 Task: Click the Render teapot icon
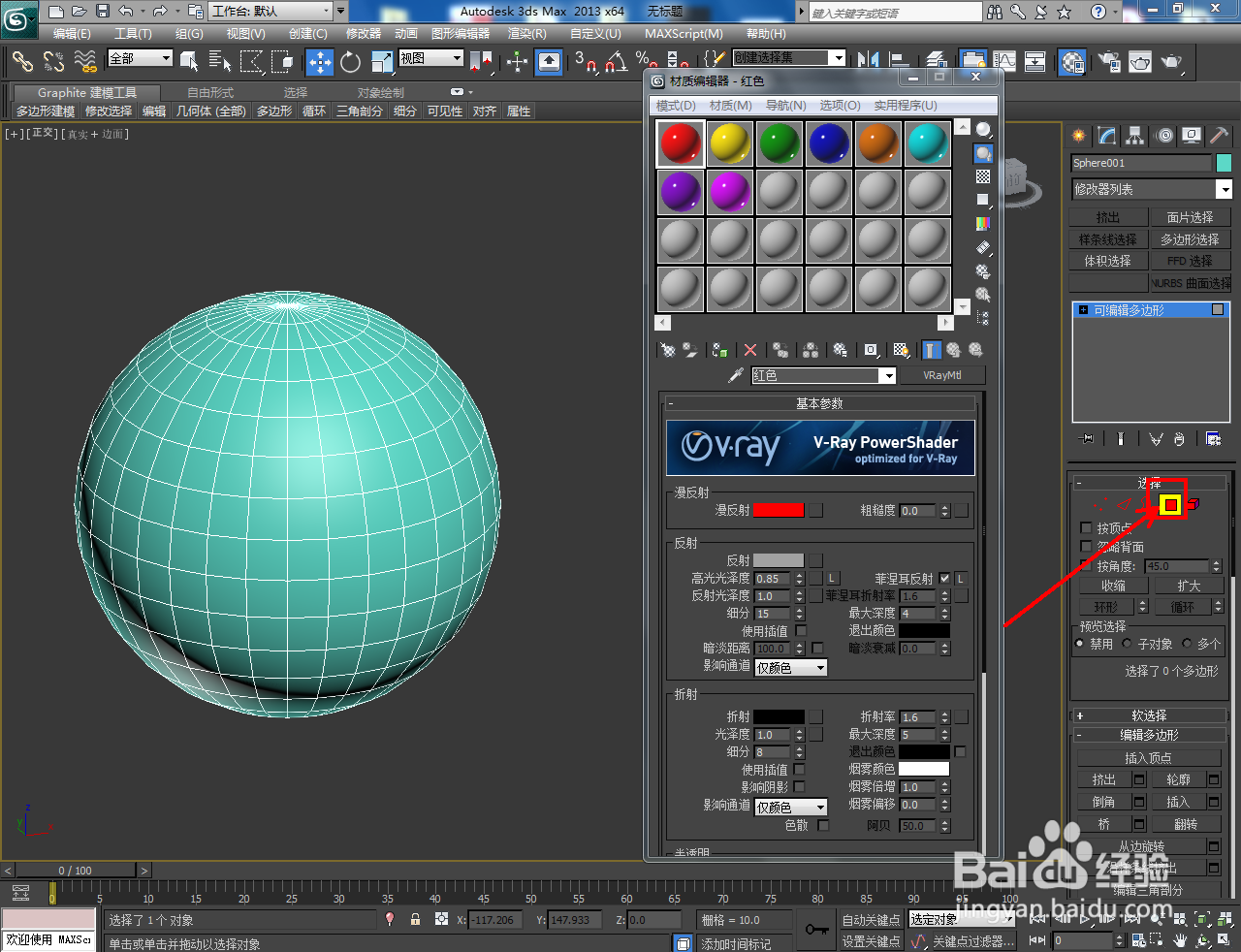point(1171,62)
